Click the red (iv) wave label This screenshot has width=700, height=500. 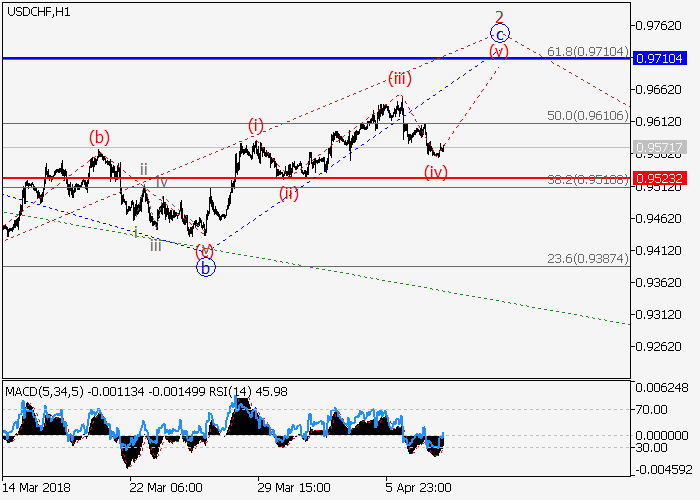(x=435, y=172)
